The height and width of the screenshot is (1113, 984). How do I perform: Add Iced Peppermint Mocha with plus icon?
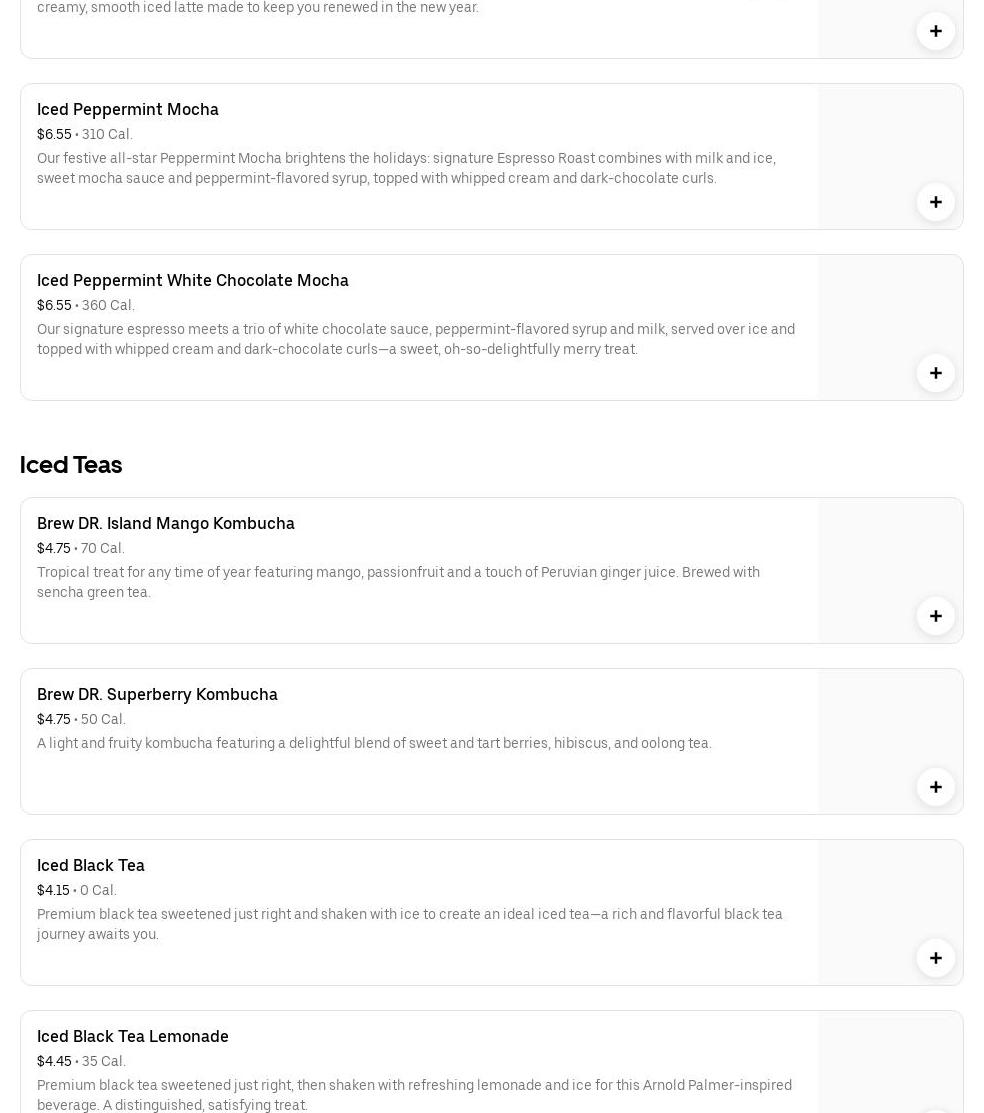[x=935, y=202]
